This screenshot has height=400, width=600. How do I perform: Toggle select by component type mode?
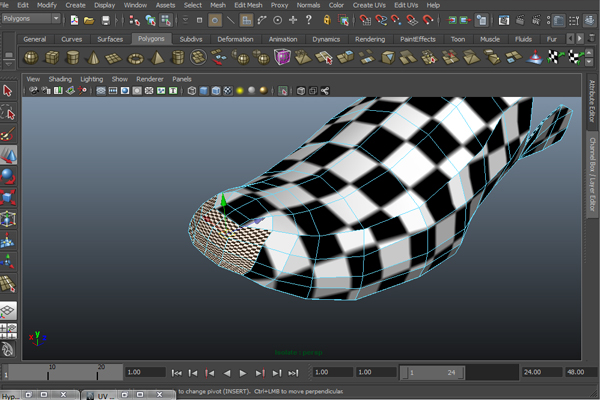[x=166, y=20]
